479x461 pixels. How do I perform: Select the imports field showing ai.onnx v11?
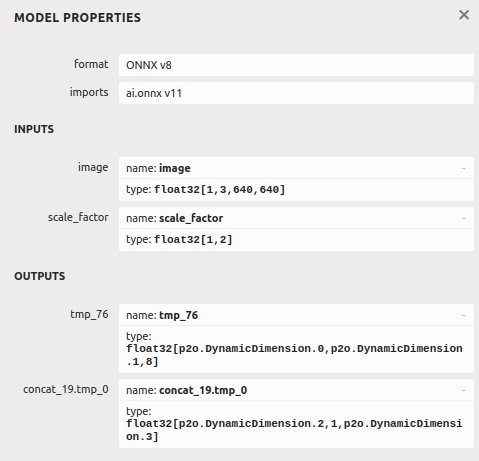[x=296, y=93]
